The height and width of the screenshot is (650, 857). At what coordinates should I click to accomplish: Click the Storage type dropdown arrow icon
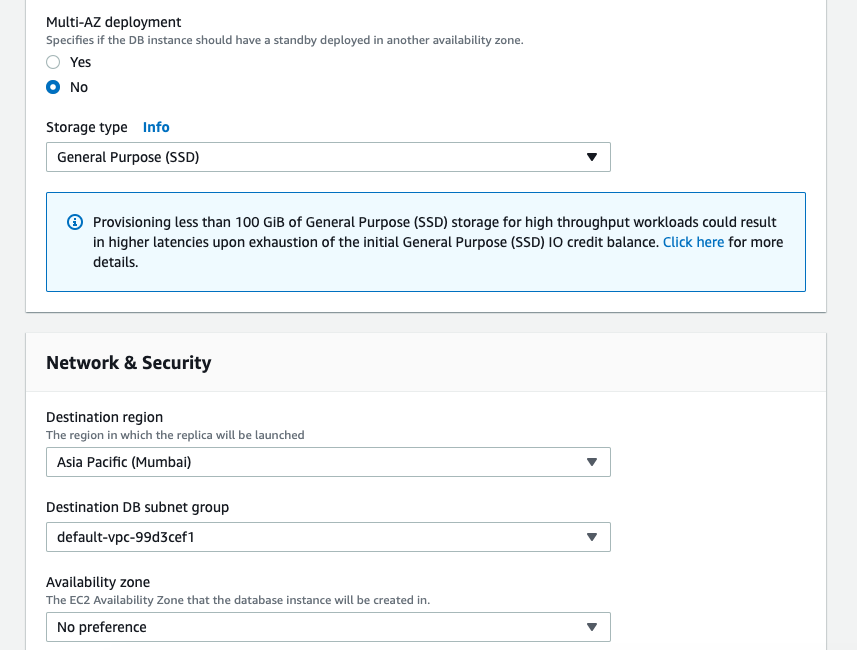pyautogui.click(x=591, y=157)
